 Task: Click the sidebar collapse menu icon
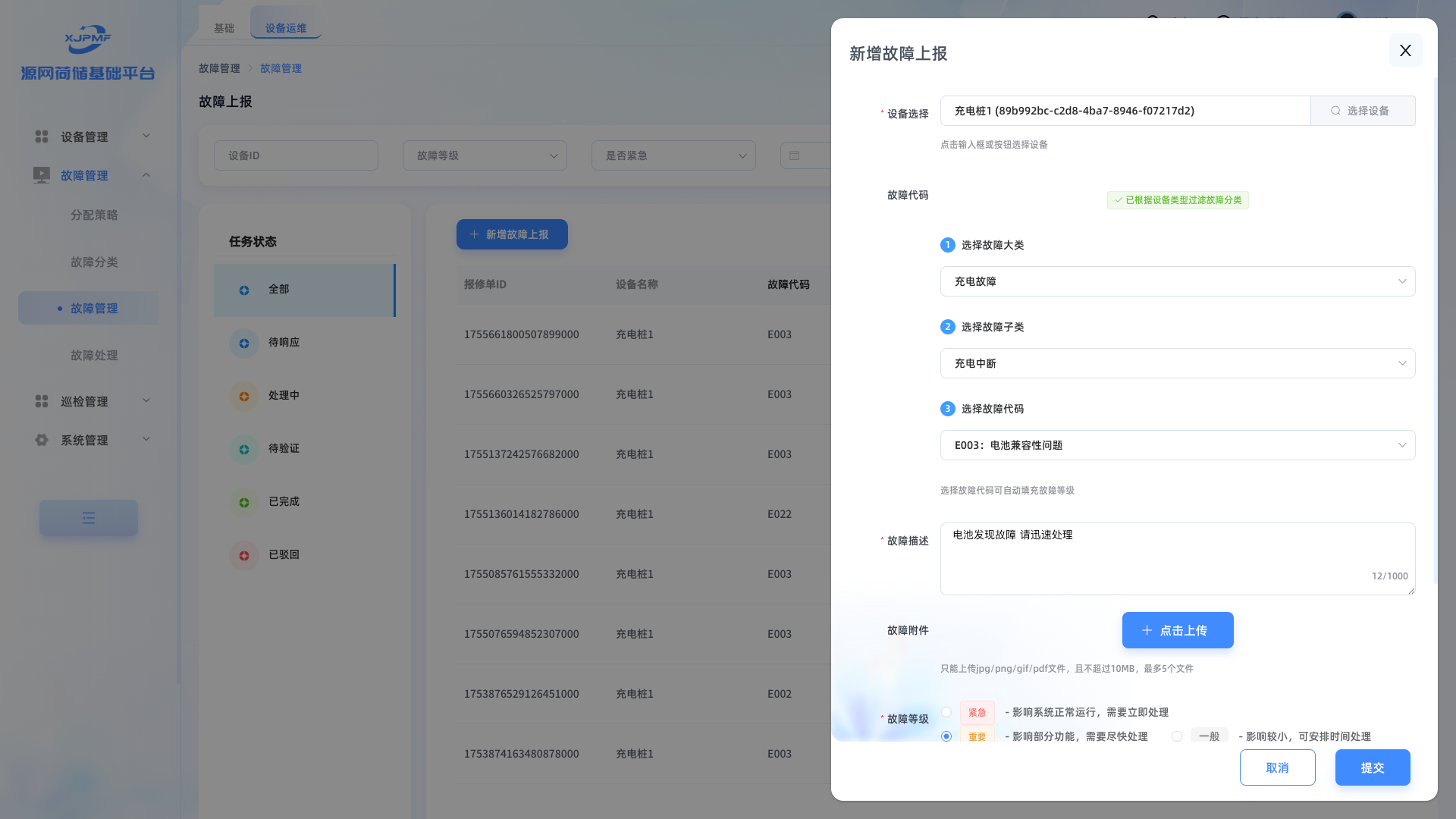(89, 518)
